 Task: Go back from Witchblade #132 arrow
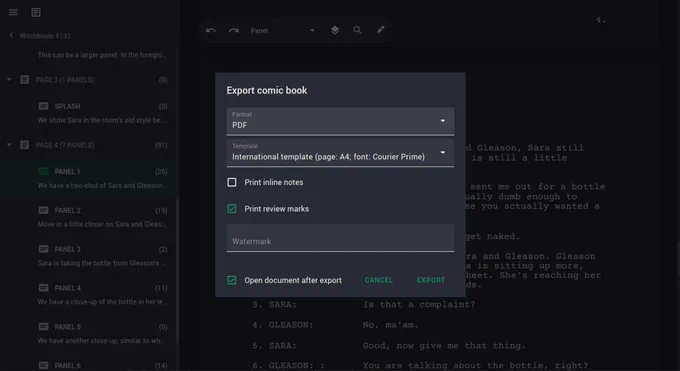(x=11, y=35)
